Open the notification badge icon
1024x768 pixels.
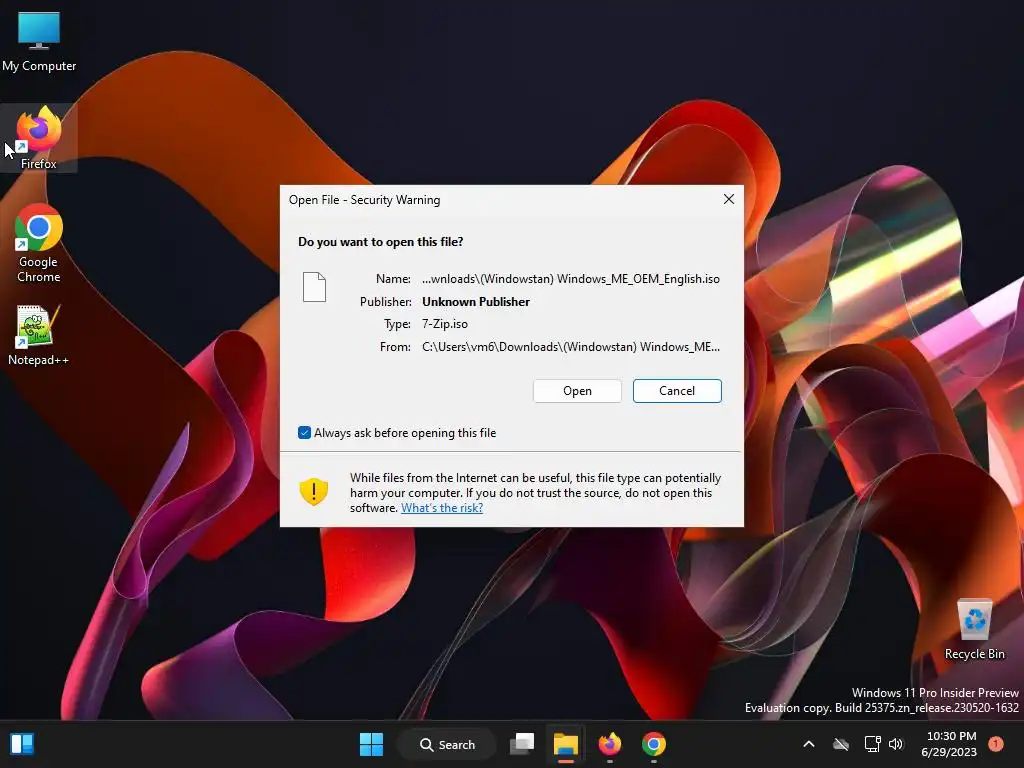(x=995, y=744)
